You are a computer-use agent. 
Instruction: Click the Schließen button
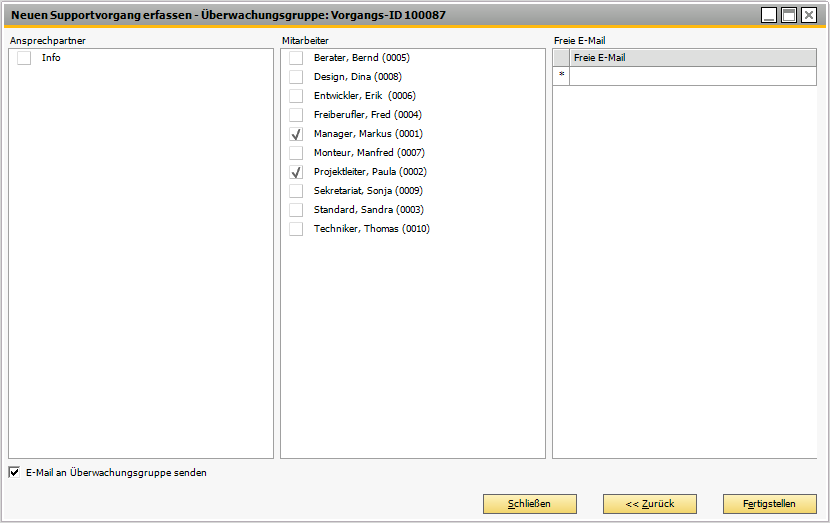529,504
